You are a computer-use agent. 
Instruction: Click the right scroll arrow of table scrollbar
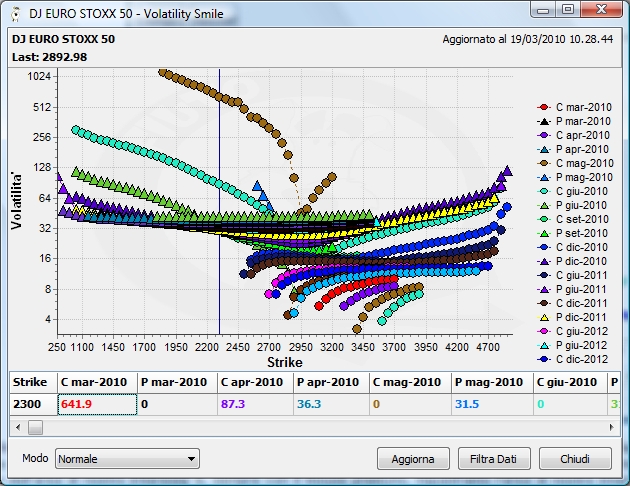tap(612, 427)
